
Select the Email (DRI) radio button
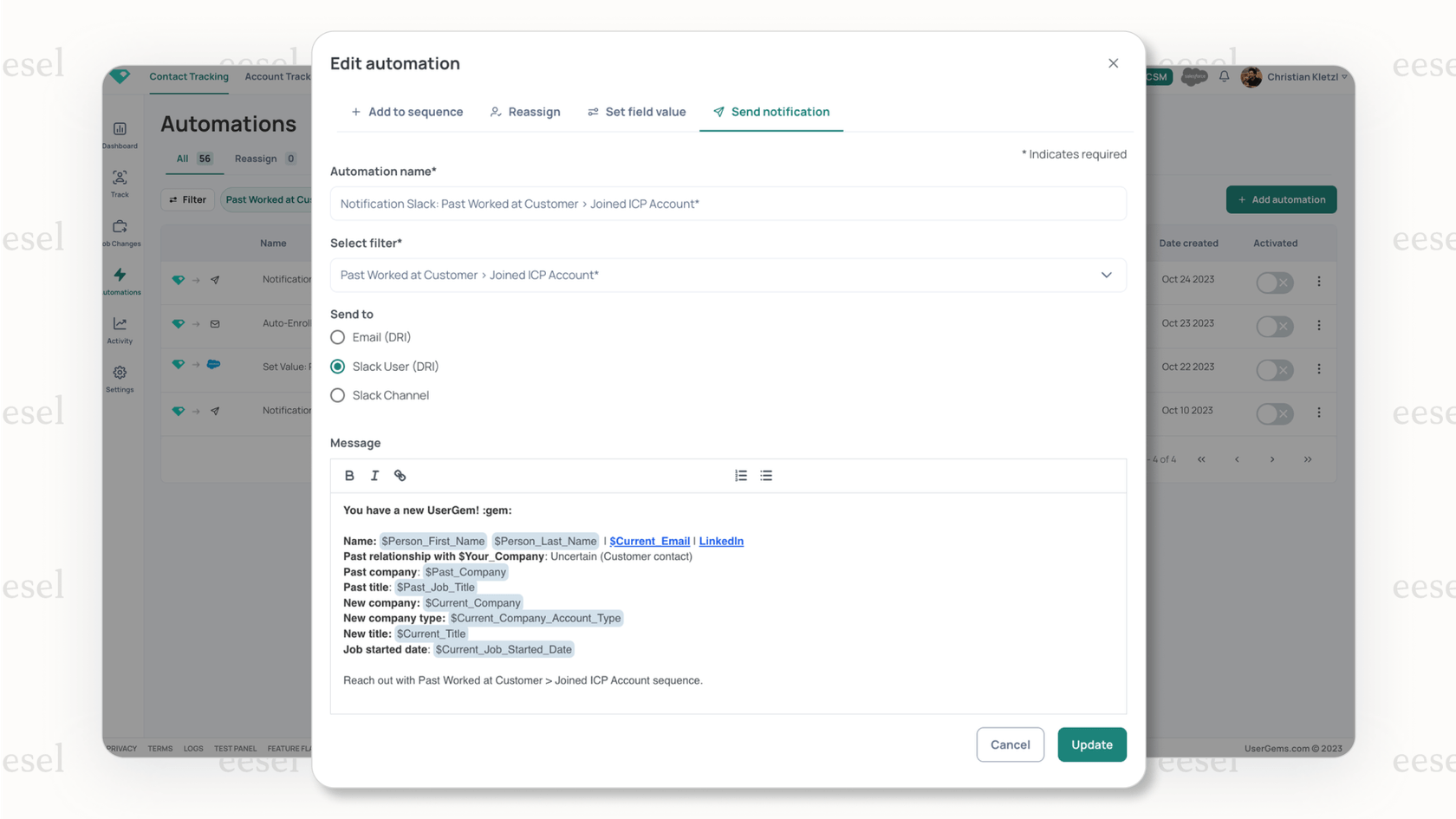[337, 337]
